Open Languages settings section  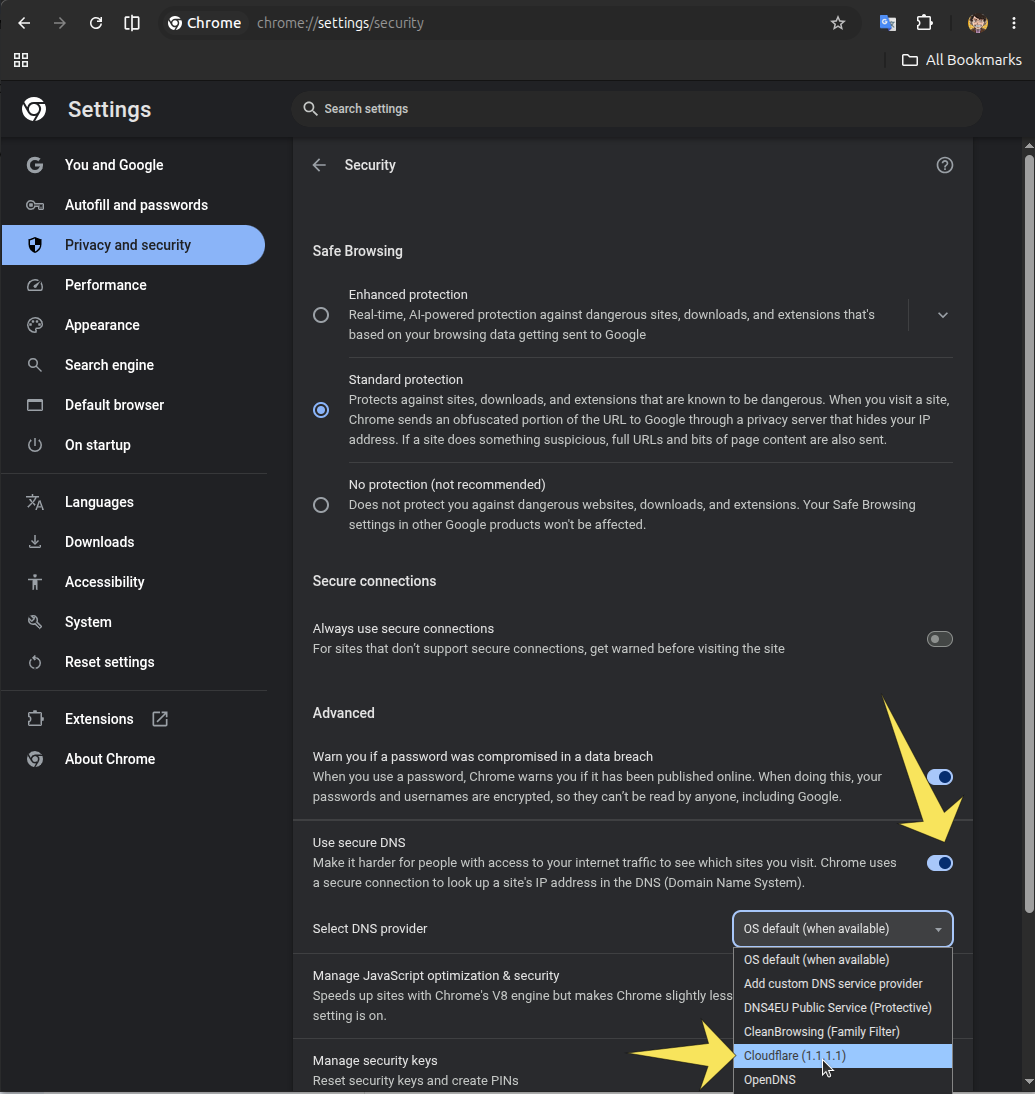click(x=133, y=502)
